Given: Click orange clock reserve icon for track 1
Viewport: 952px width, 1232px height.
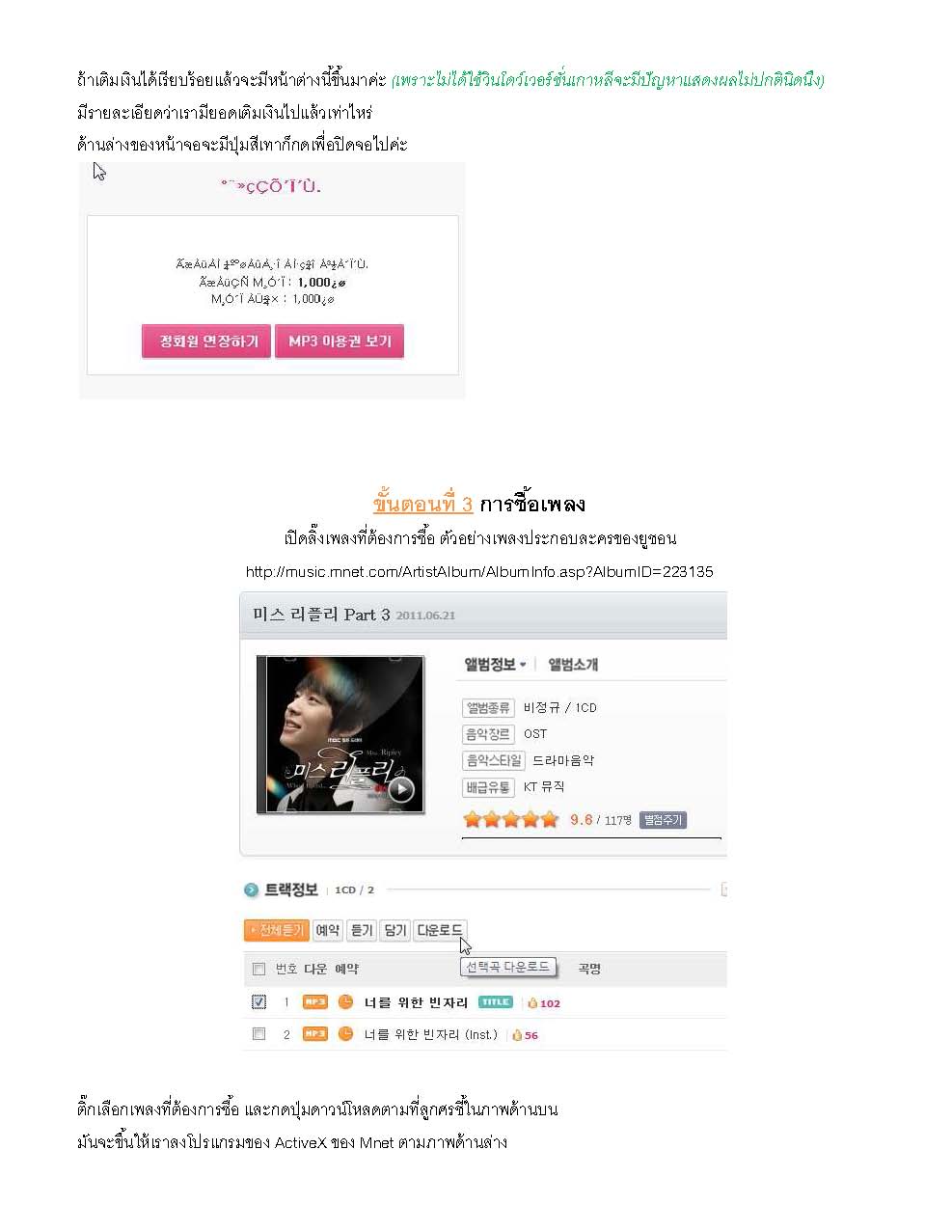Looking at the screenshot, I should coord(346,1002).
